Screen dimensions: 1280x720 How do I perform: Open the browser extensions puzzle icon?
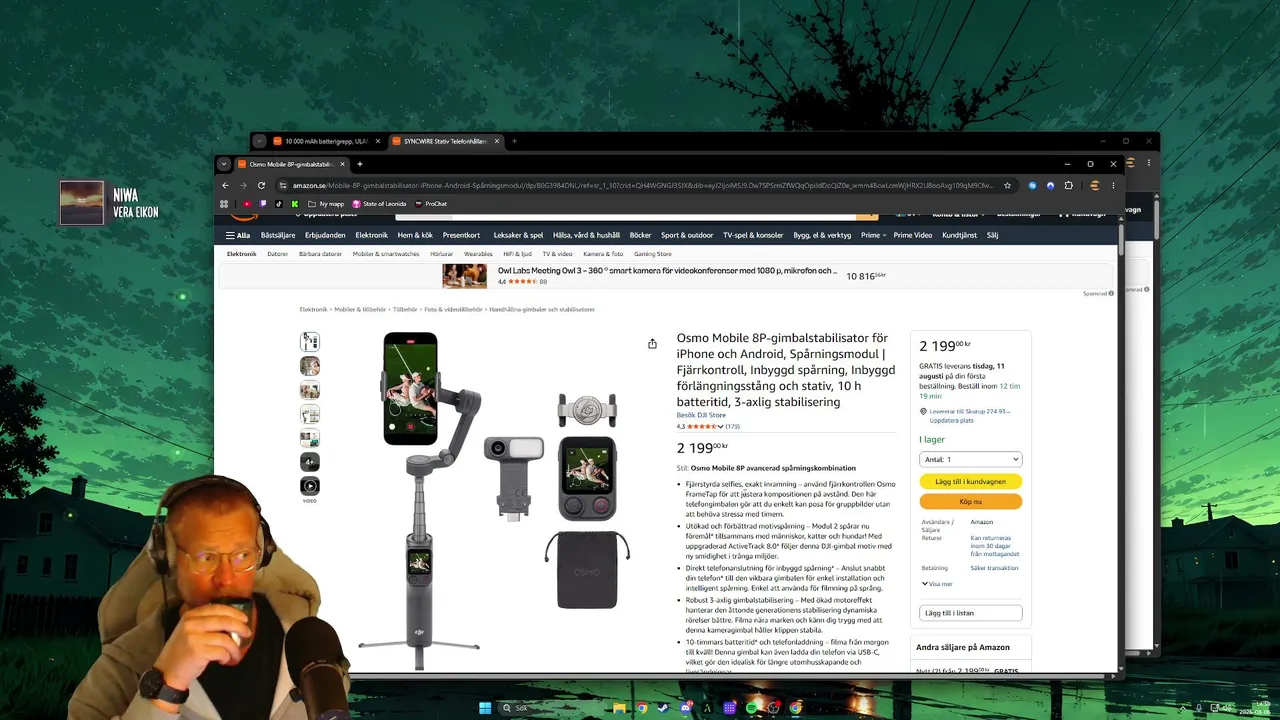pos(1069,185)
